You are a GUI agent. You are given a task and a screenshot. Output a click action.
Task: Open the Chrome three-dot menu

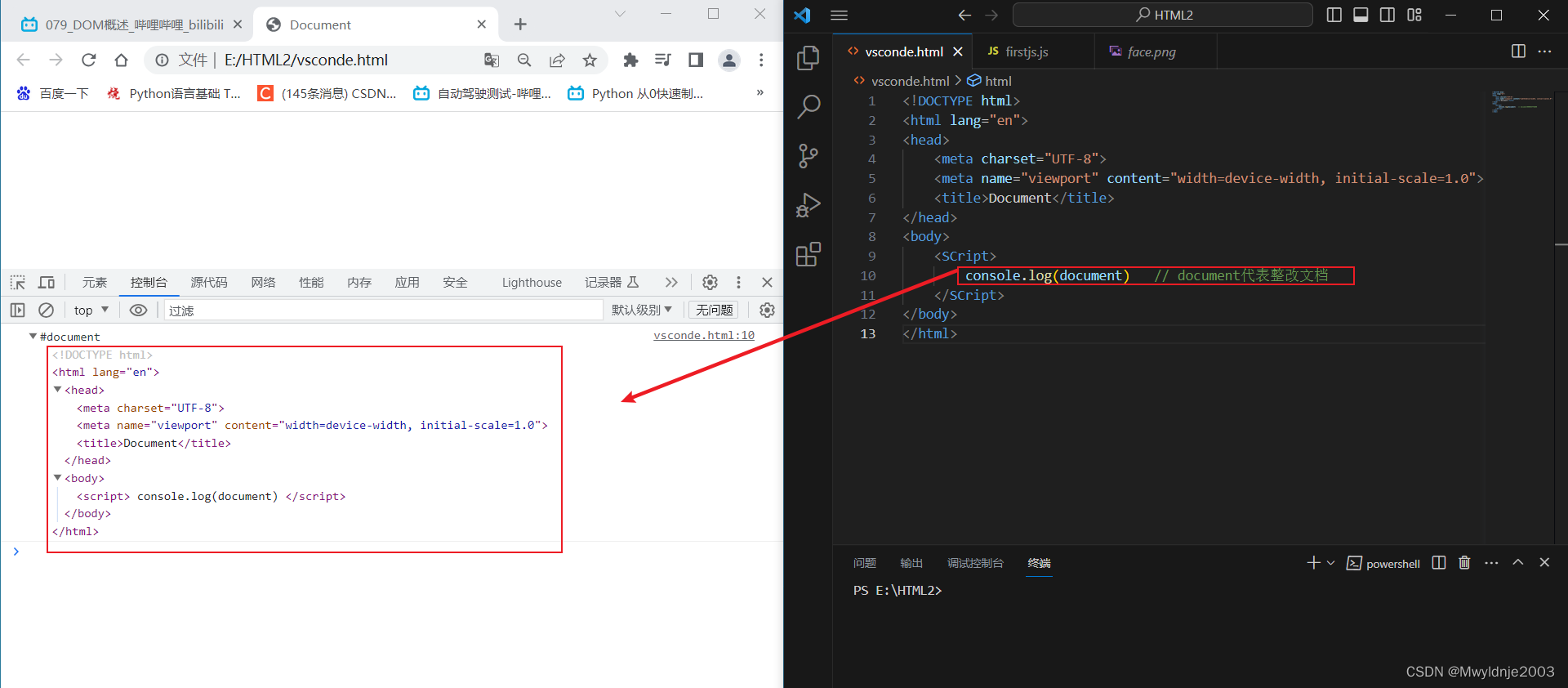pyautogui.click(x=761, y=60)
